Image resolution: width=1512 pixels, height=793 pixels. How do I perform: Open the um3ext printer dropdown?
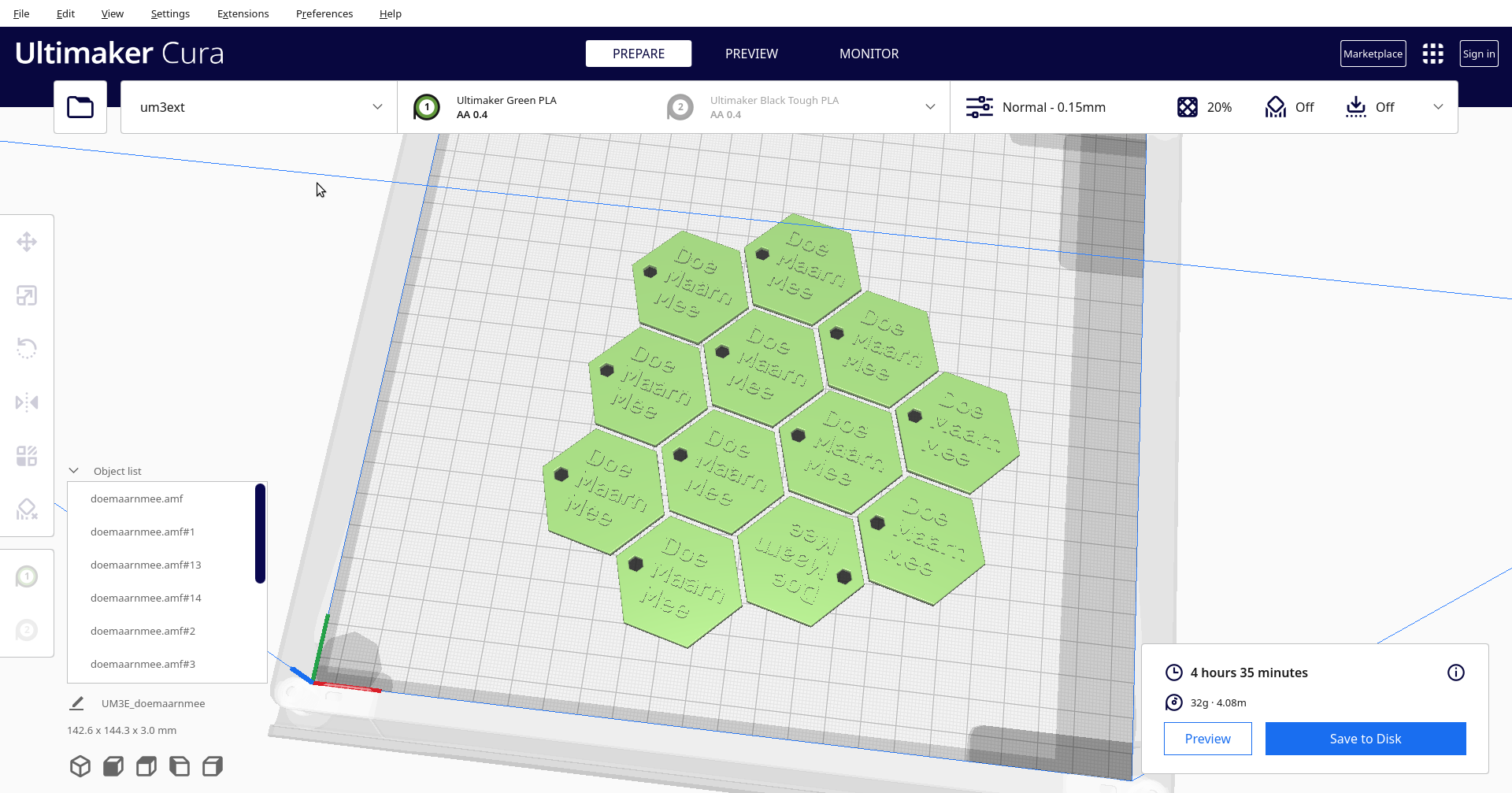pos(258,107)
